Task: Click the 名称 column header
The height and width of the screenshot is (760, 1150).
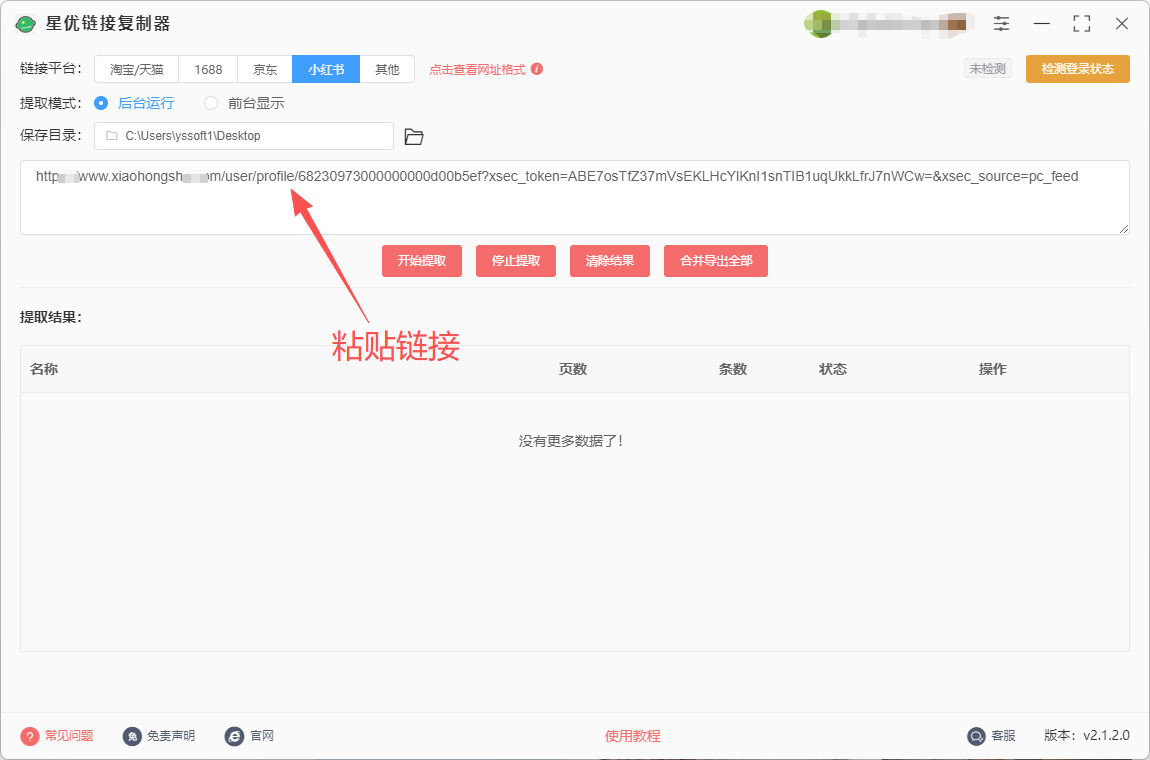Action: pos(44,370)
